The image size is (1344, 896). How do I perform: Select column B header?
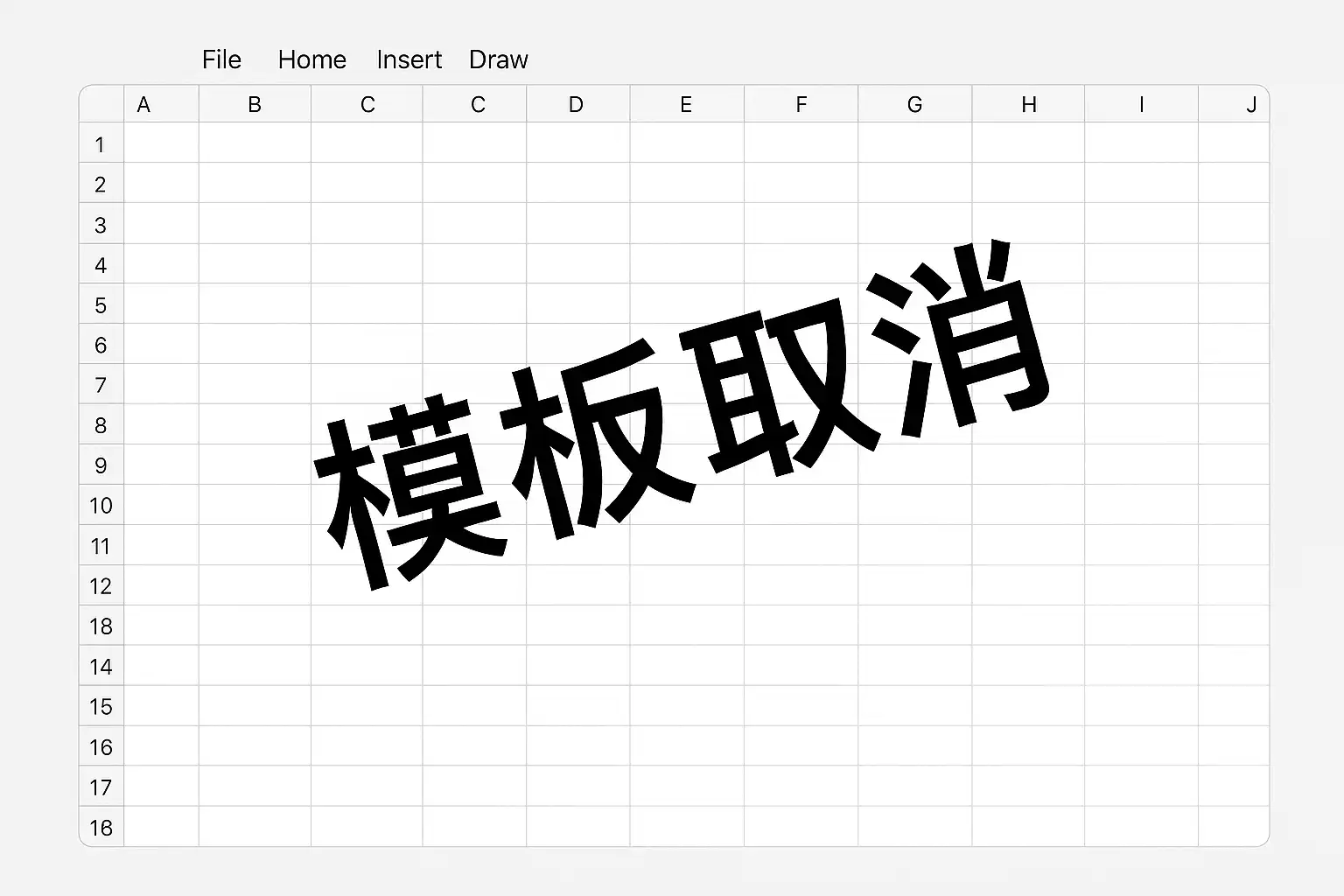pyautogui.click(x=255, y=104)
